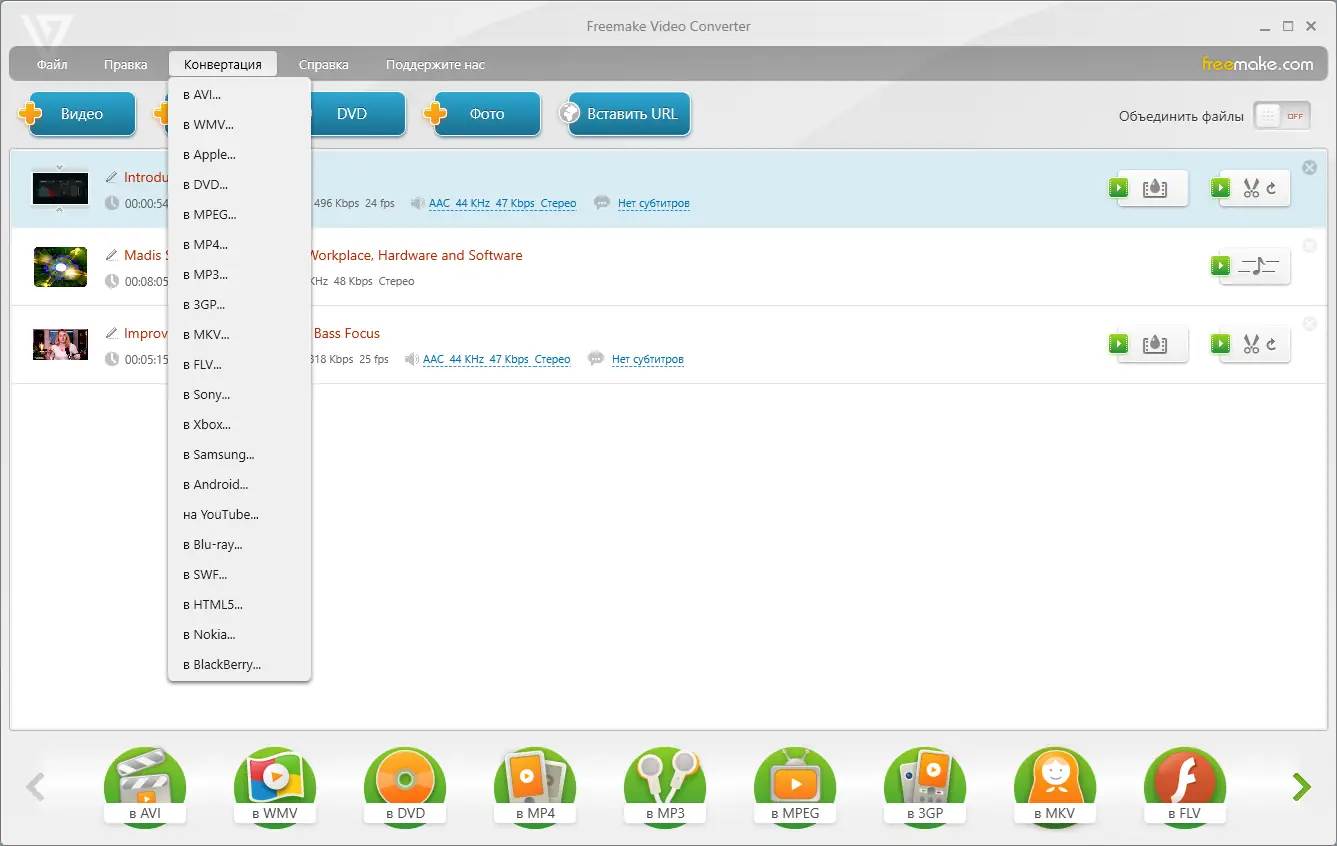Remove the Madis file with its X icon
Image resolution: width=1337 pixels, height=846 pixels.
tap(1310, 246)
